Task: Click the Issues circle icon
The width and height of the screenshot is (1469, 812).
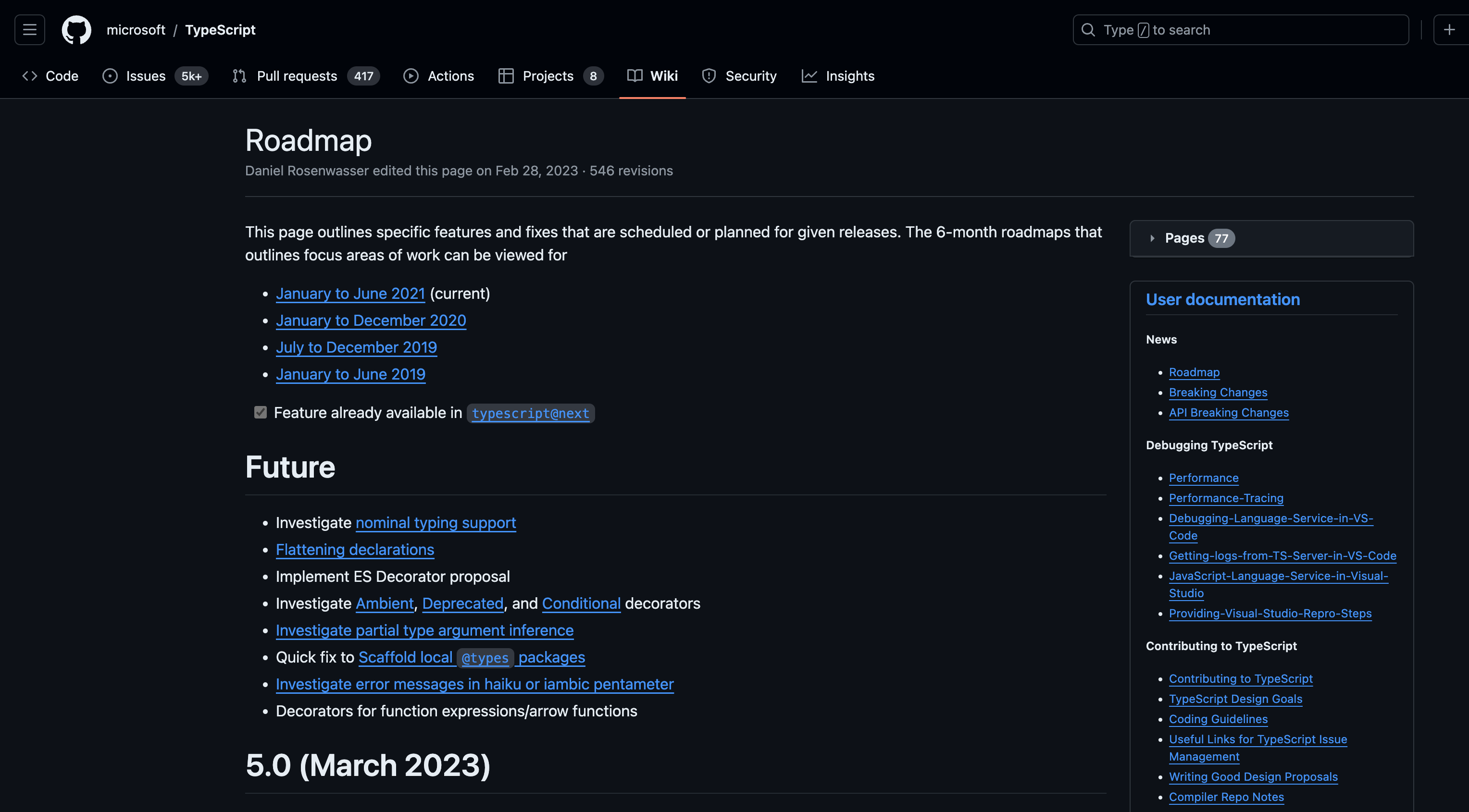Action: [x=110, y=76]
